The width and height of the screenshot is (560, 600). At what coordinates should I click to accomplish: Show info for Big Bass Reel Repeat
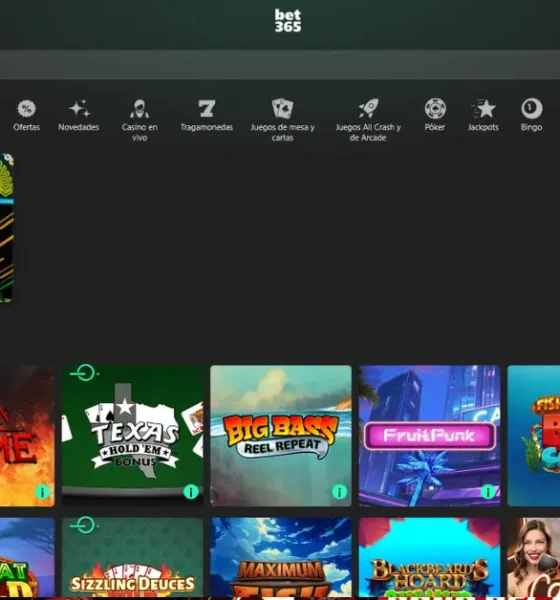339,492
